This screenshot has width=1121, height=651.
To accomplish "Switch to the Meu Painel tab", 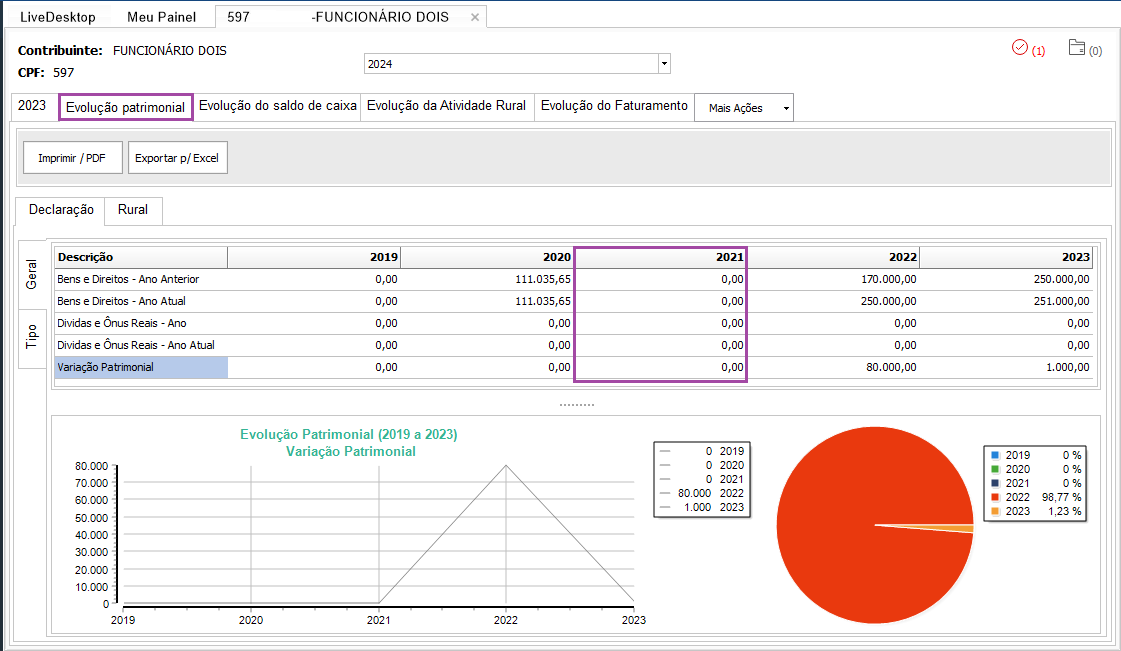I will (162, 17).
